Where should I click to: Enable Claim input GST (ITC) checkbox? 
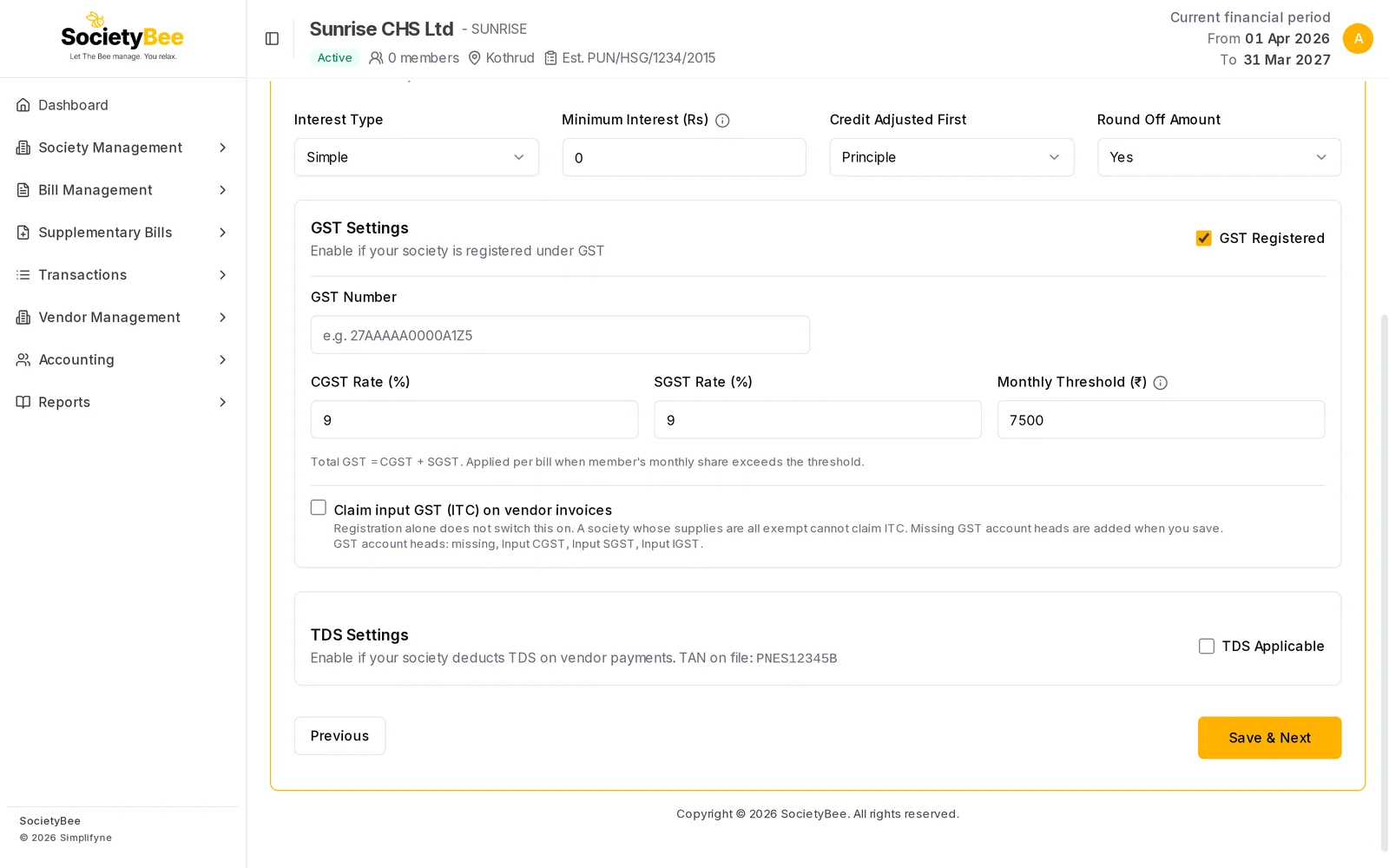point(319,508)
